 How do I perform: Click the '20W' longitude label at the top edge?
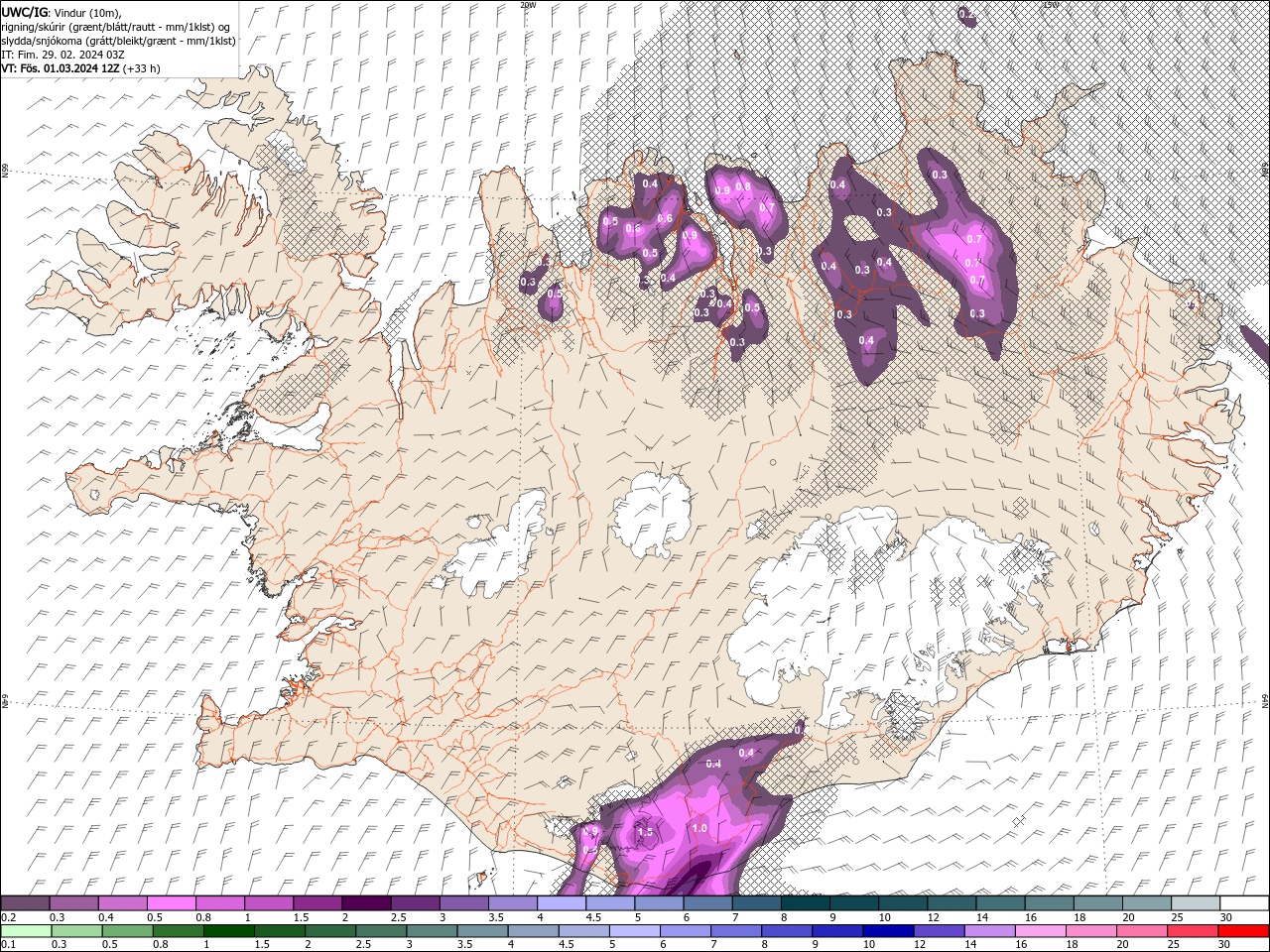528,5
